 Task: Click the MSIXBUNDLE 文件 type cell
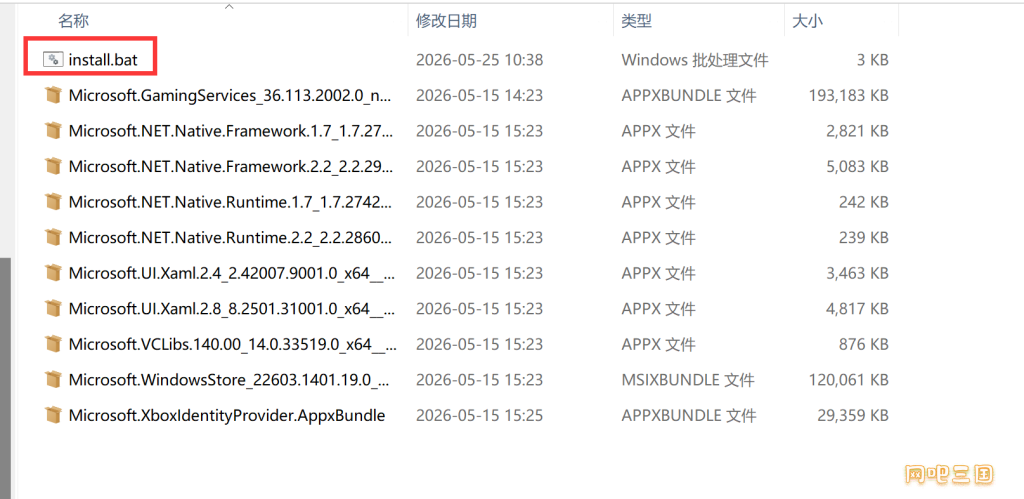688,379
